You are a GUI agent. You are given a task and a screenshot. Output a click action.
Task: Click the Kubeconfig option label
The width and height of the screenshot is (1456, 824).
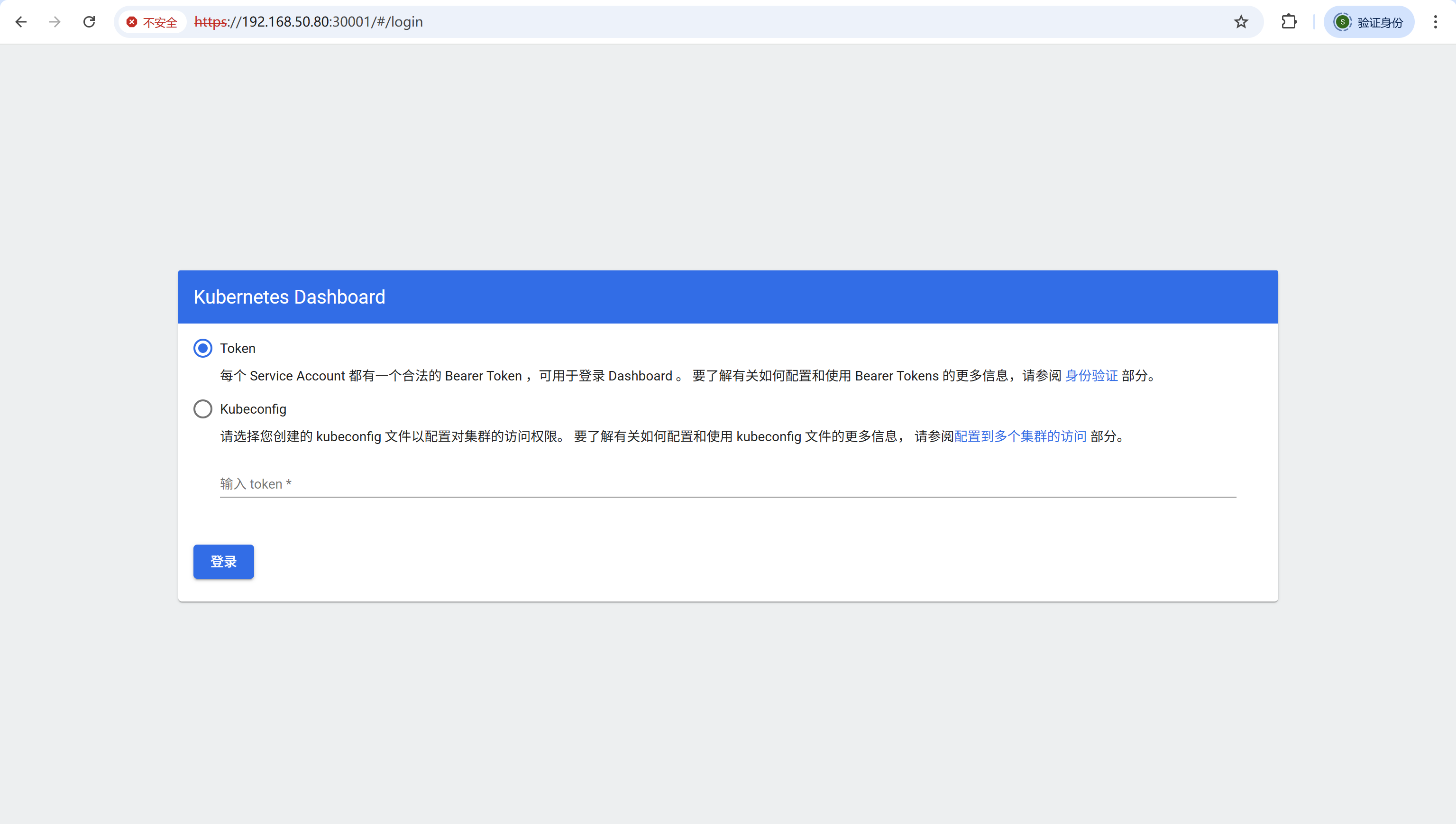[253, 408]
